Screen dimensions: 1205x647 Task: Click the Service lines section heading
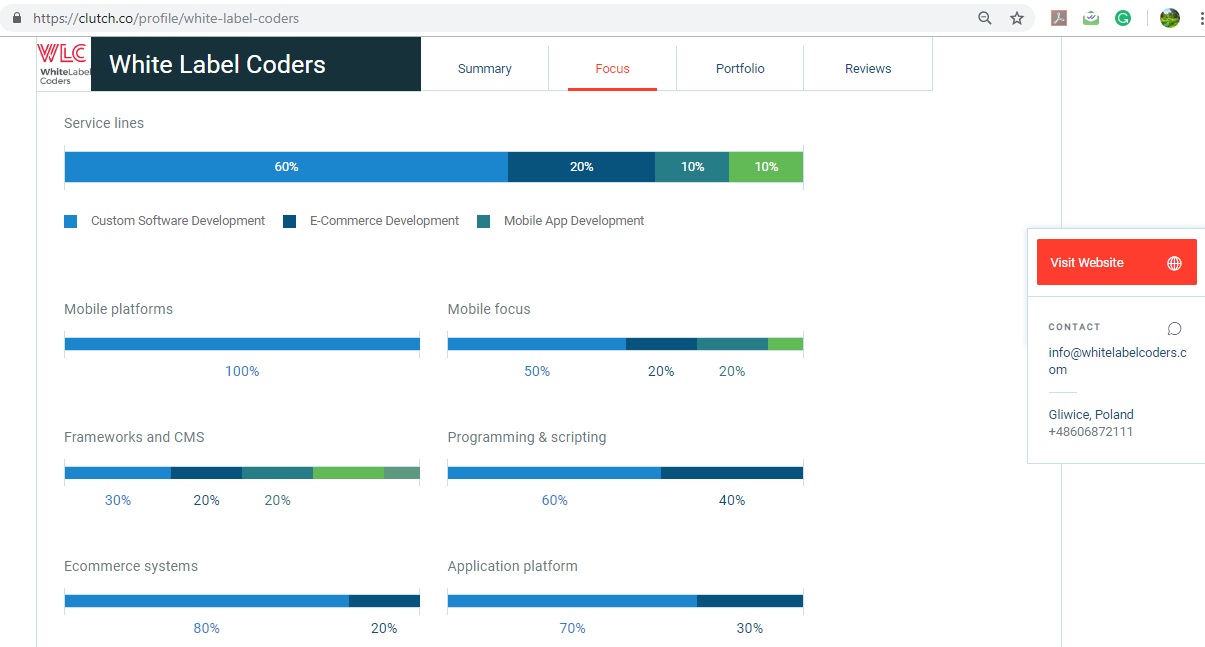tap(104, 123)
